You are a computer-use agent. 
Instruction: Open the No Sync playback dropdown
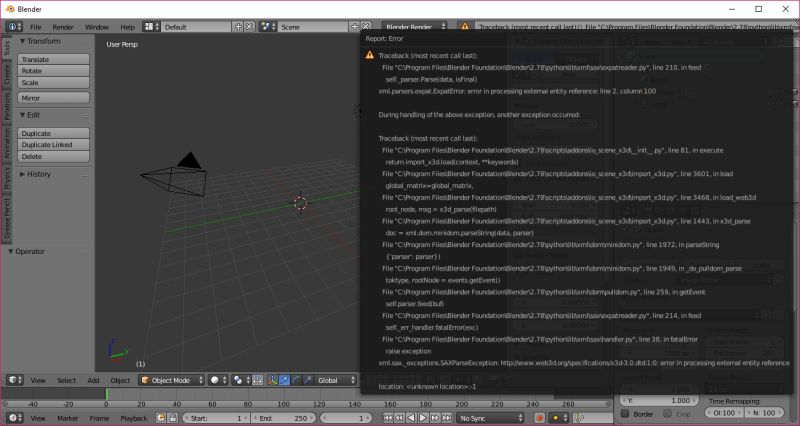click(x=491, y=418)
